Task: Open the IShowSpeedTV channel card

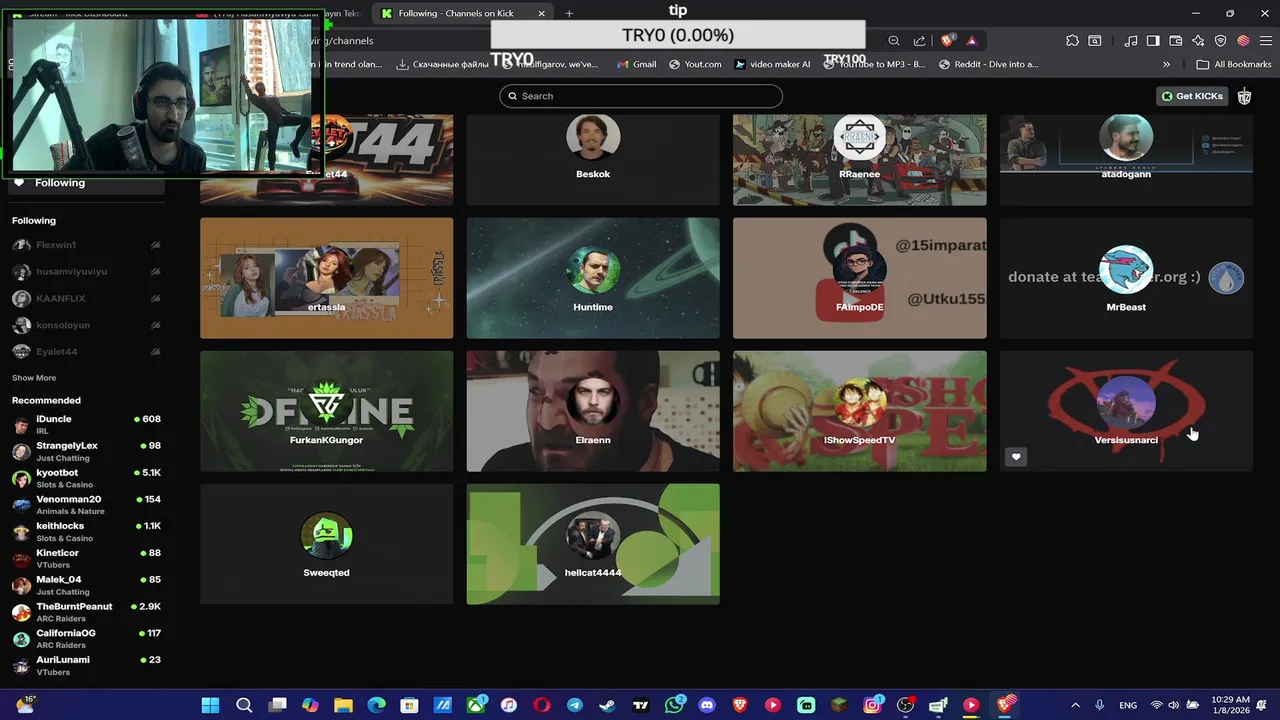Action: [x=859, y=411]
